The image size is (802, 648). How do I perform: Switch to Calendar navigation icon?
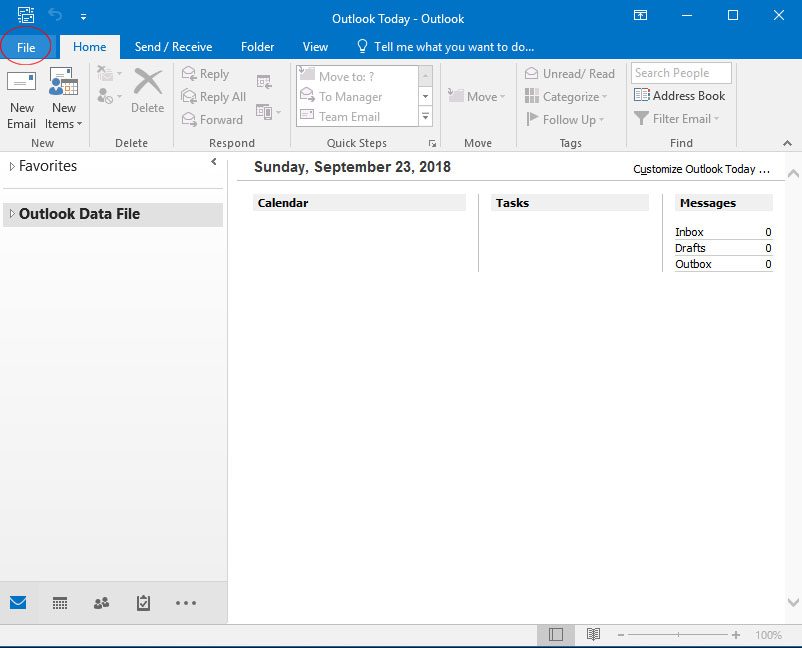tap(60, 604)
